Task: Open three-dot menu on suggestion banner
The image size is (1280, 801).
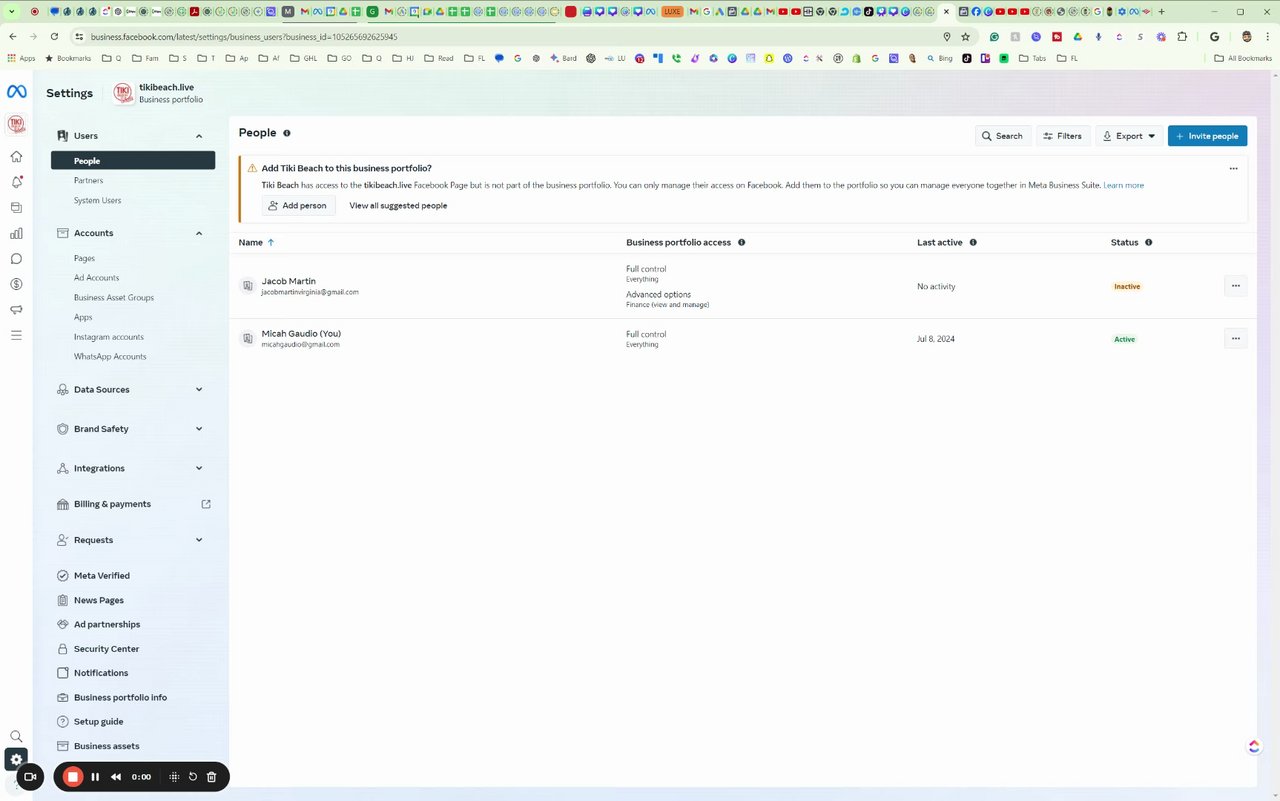Action: [x=1233, y=169]
